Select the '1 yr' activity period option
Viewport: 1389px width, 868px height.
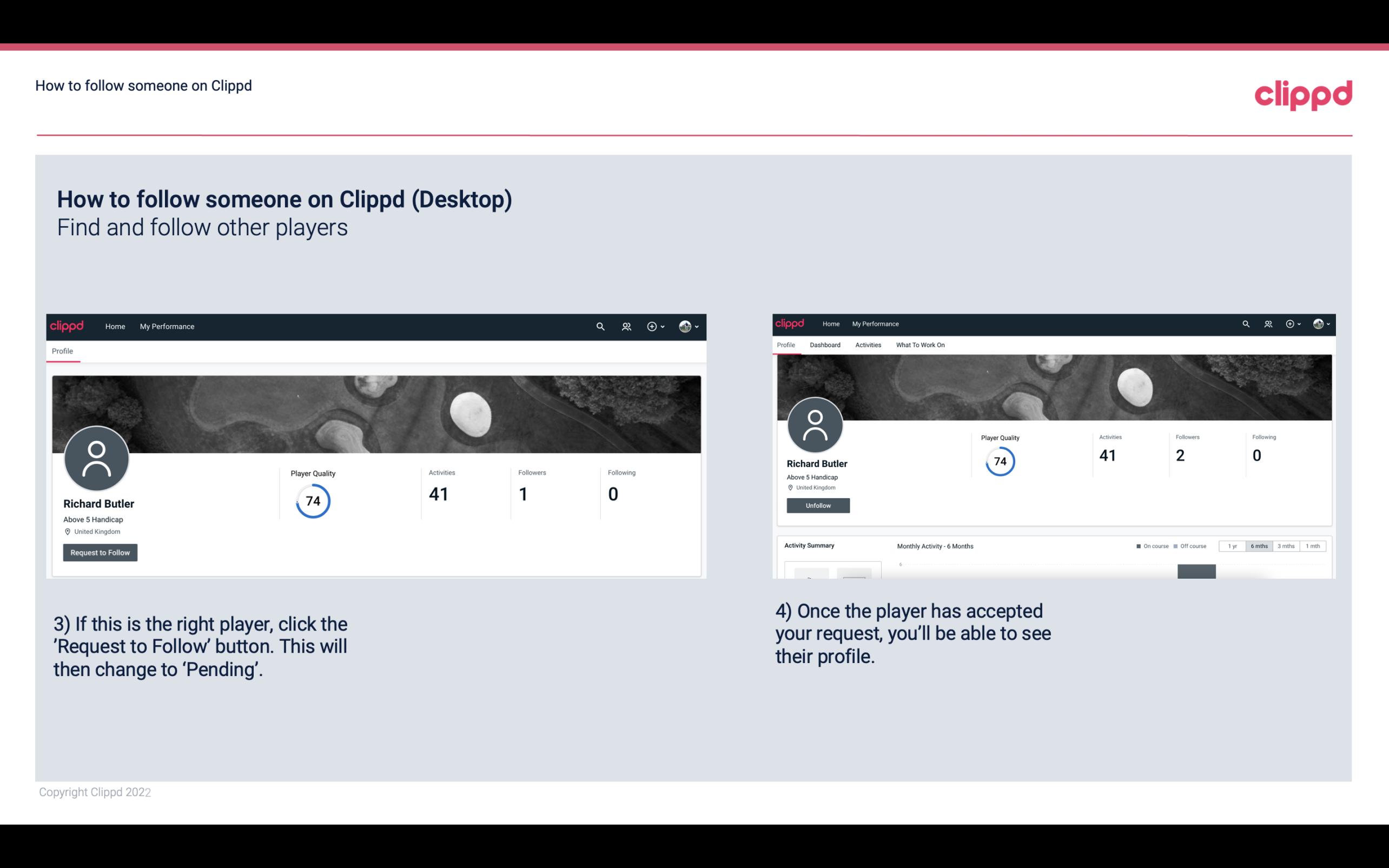1232,546
